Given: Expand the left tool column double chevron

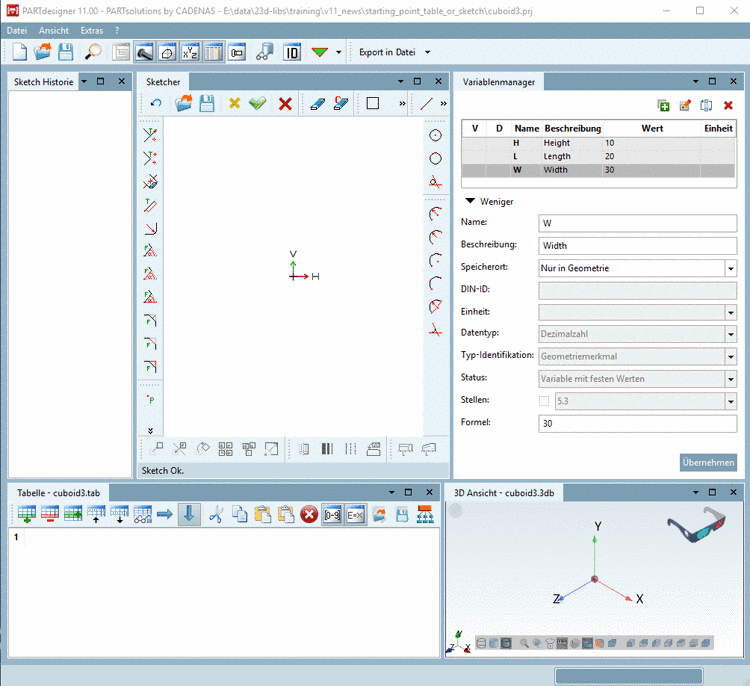Looking at the screenshot, I should 151,431.
